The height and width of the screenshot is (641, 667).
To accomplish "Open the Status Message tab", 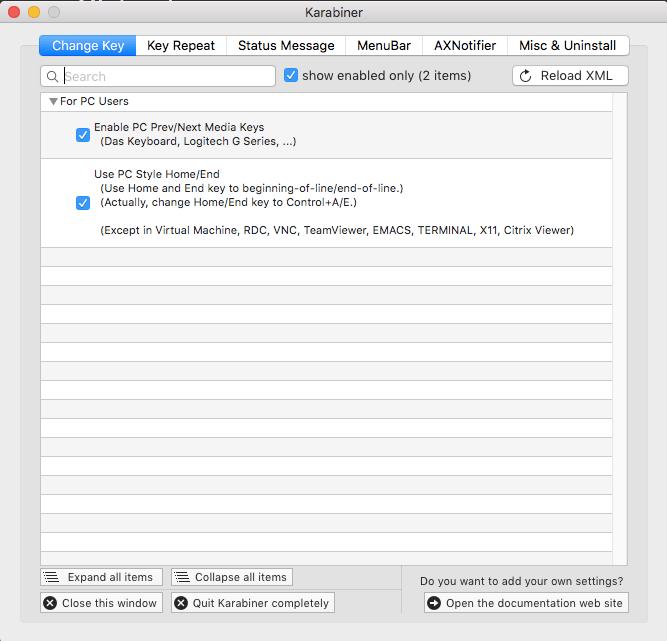I will [286, 46].
